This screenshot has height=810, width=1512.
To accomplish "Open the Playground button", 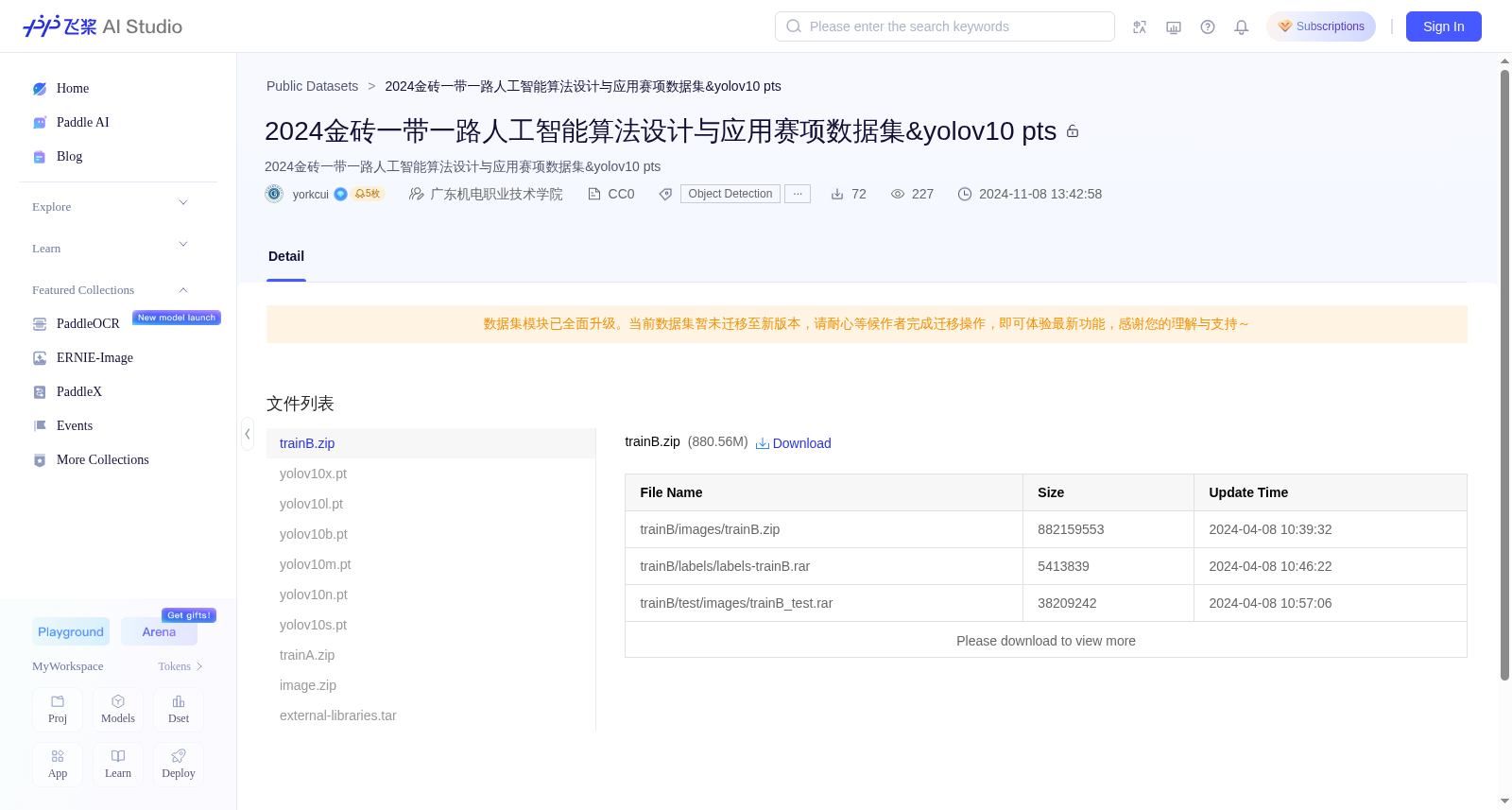I will tap(71, 631).
